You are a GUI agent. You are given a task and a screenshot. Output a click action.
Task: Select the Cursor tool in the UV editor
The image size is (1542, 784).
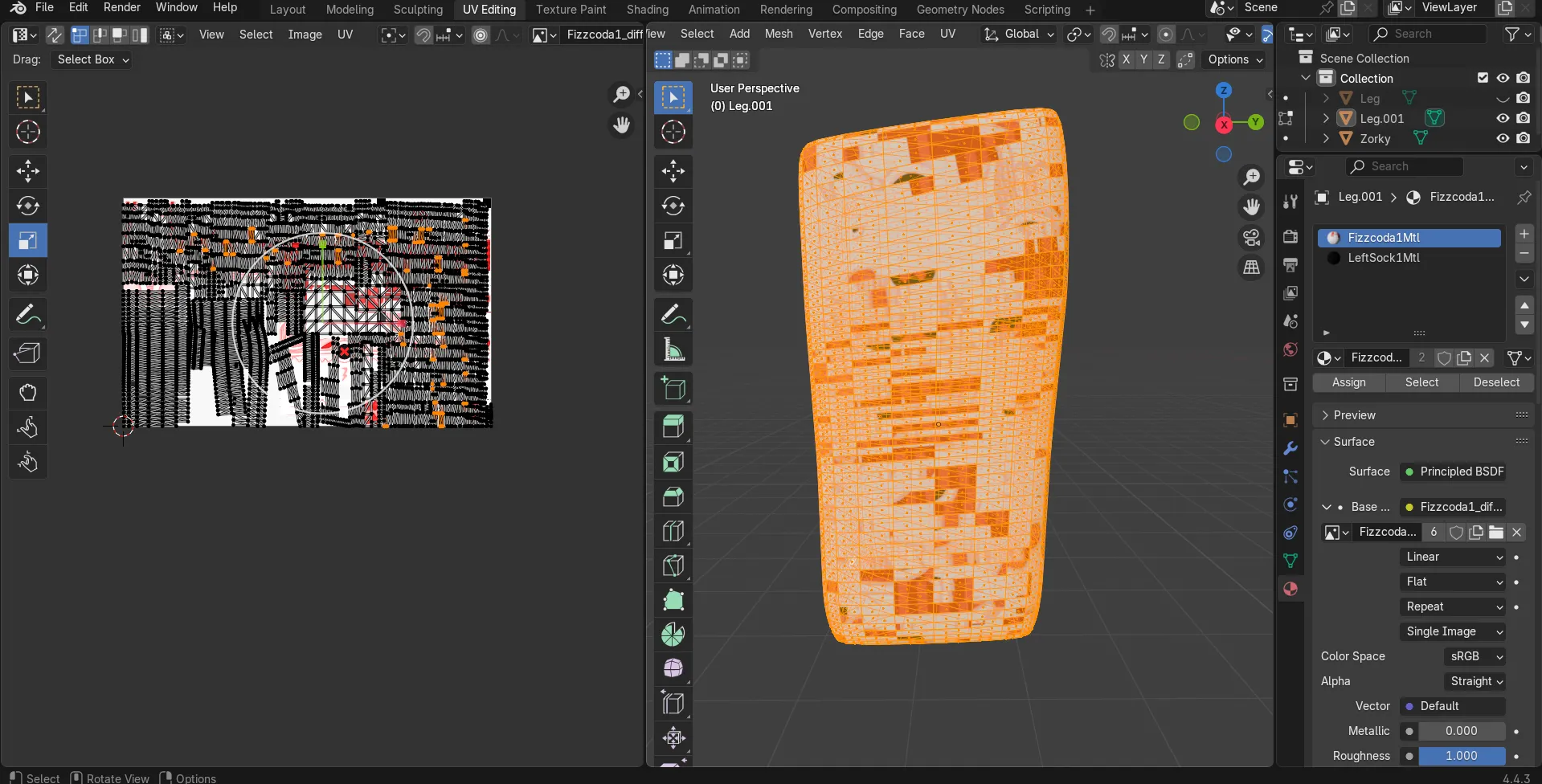point(28,133)
